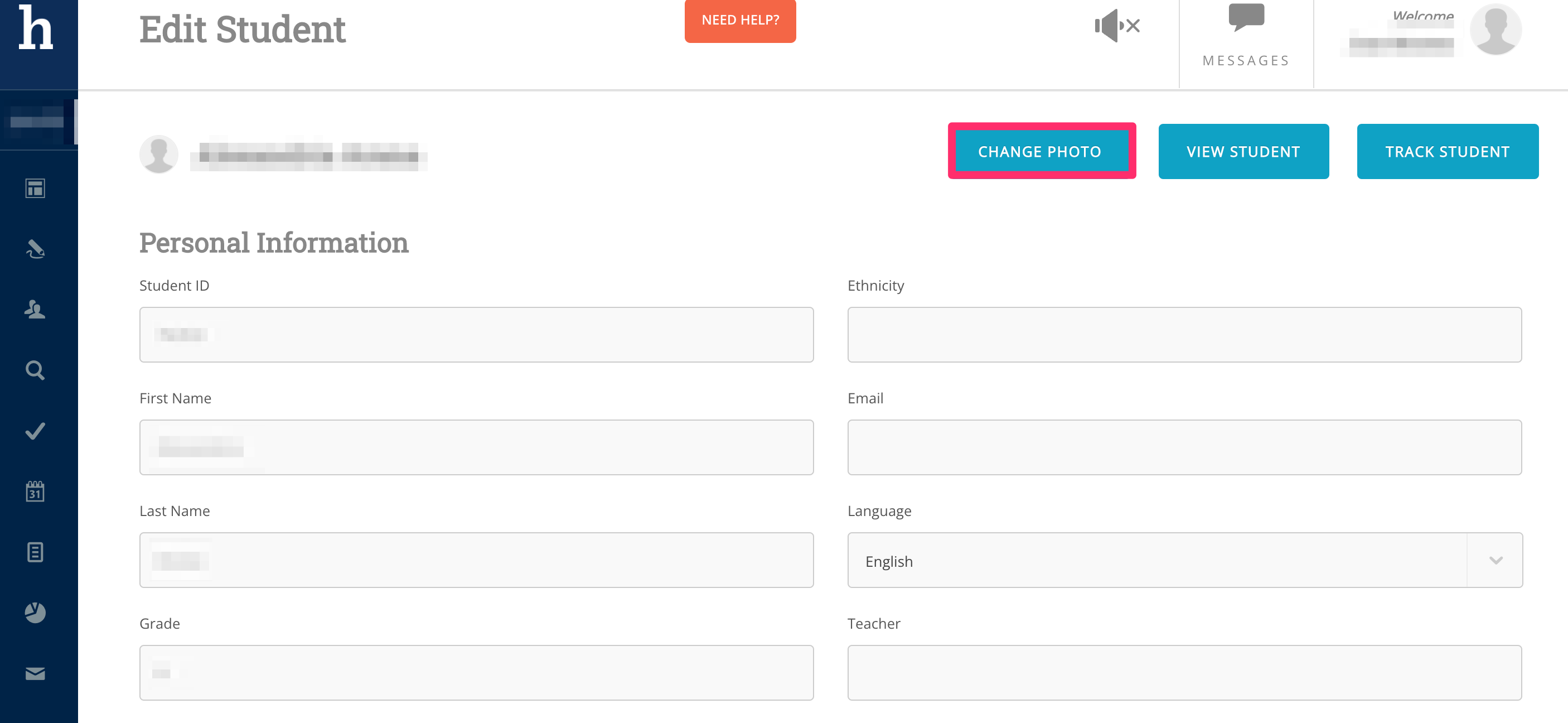Viewport: 1568px width, 723px height.
Task: Click the dashboard layout icon in sidebar
Action: coord(35,189)
